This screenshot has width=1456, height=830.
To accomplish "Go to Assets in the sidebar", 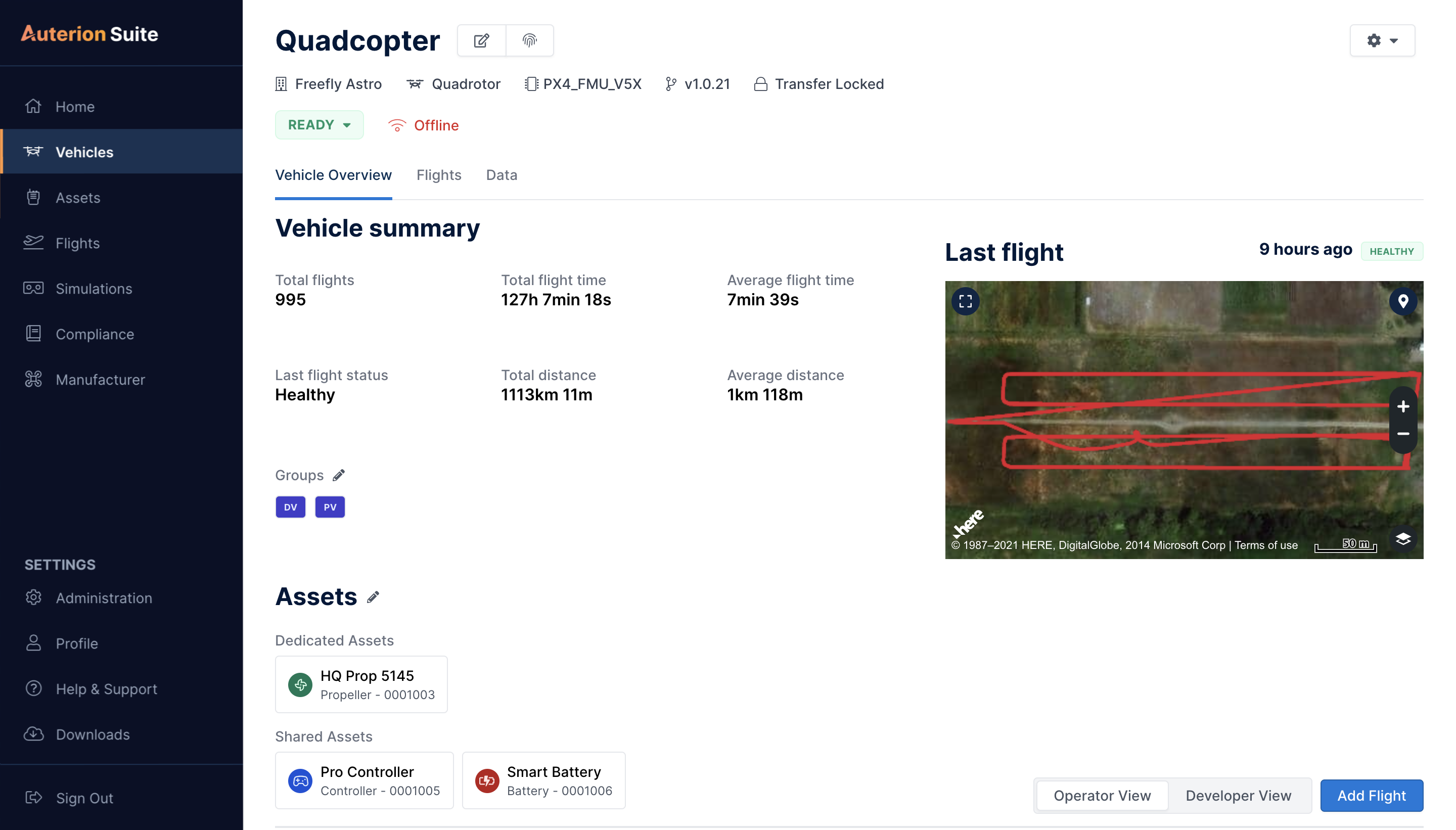I will pos(121,197).
